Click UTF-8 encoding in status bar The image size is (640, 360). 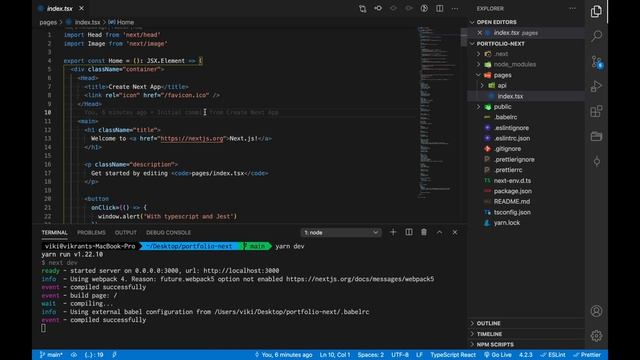400,355
